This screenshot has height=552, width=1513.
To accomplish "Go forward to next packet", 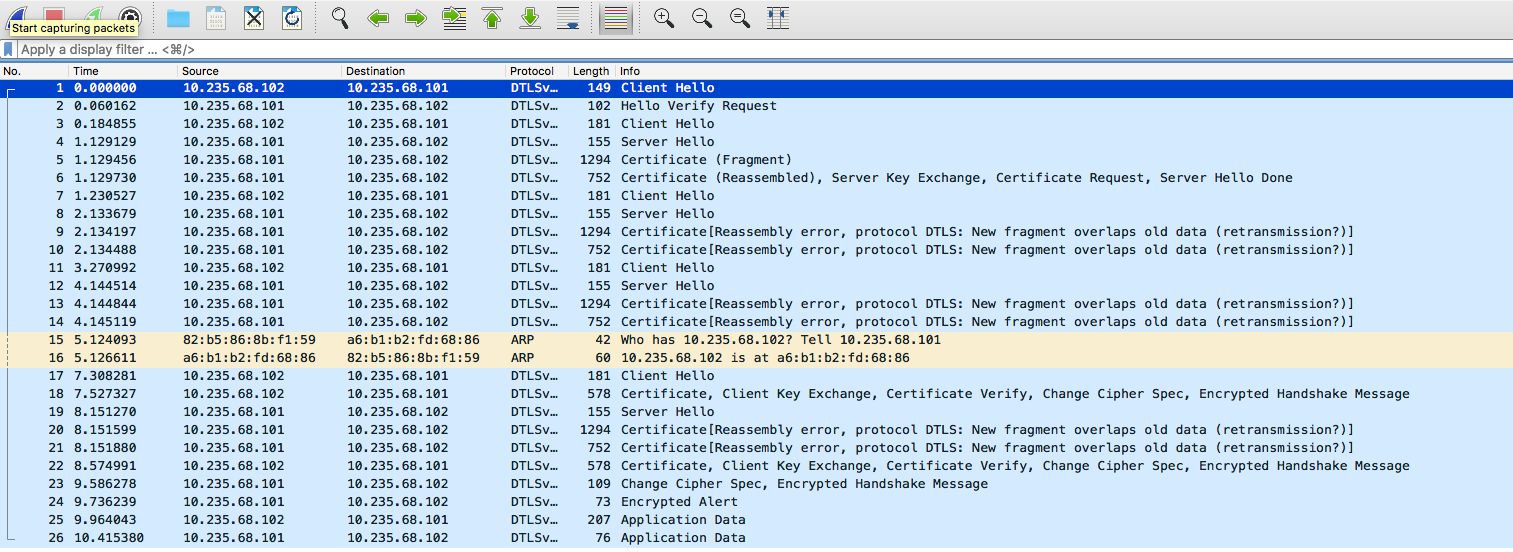I will coord(416,17).
